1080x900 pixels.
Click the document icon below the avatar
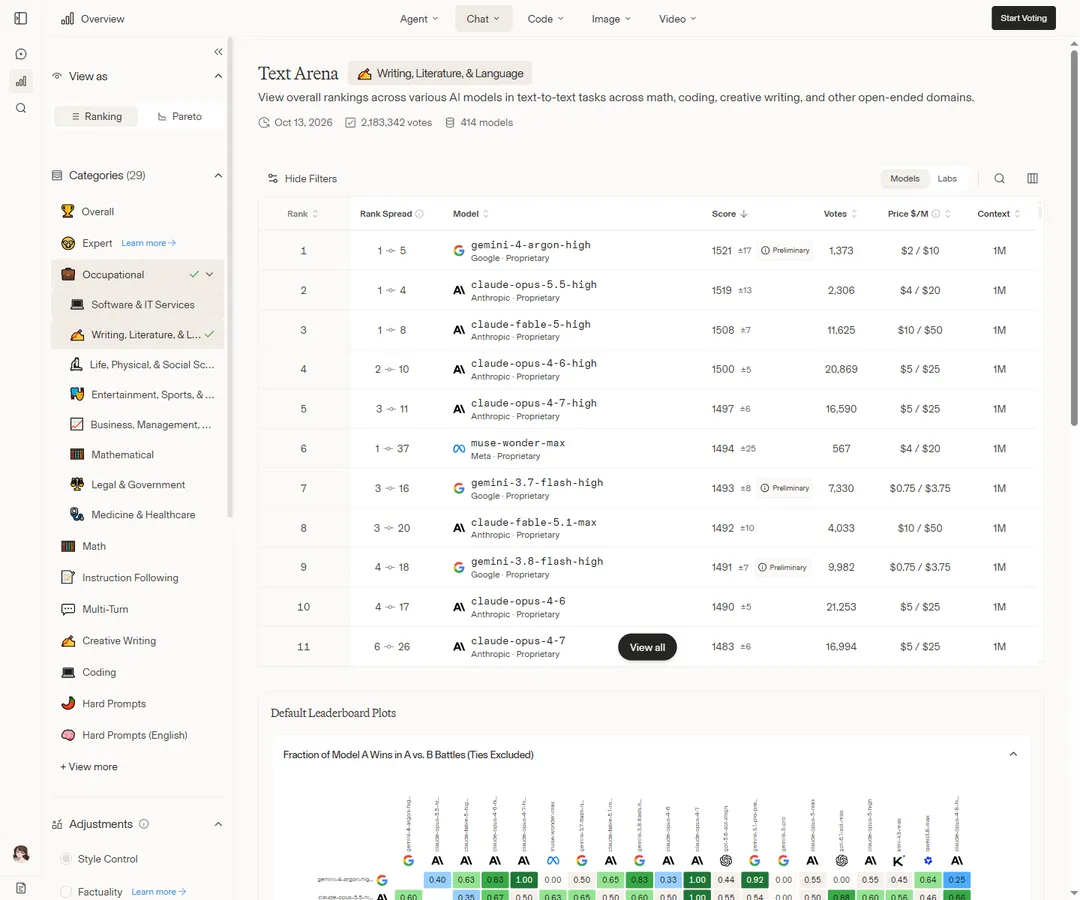coord(21,888)
